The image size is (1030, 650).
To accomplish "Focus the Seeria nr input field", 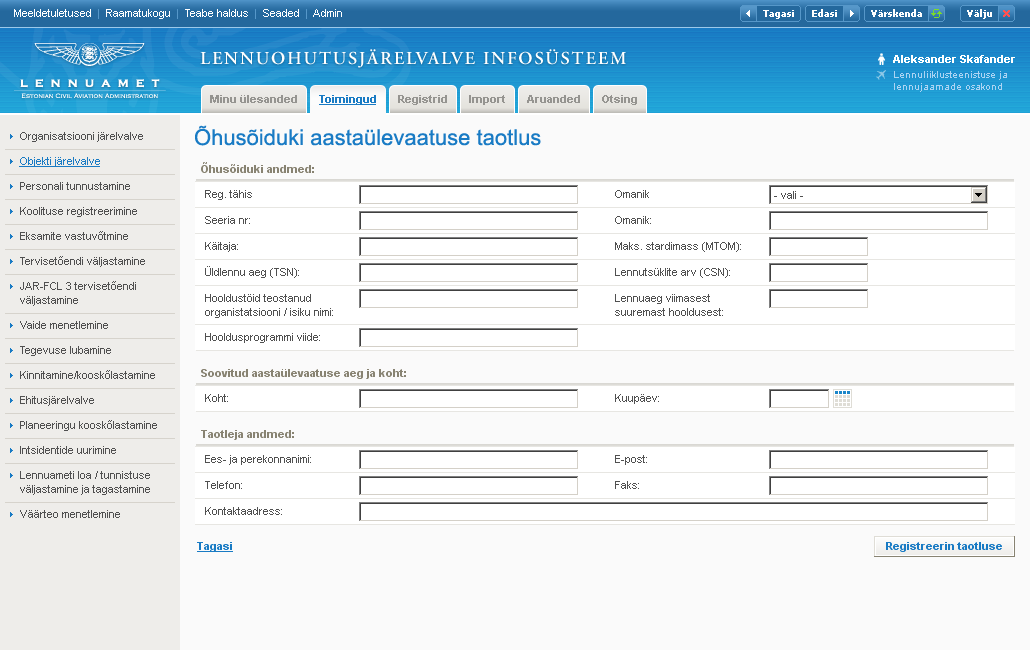I will coord(468,221).
